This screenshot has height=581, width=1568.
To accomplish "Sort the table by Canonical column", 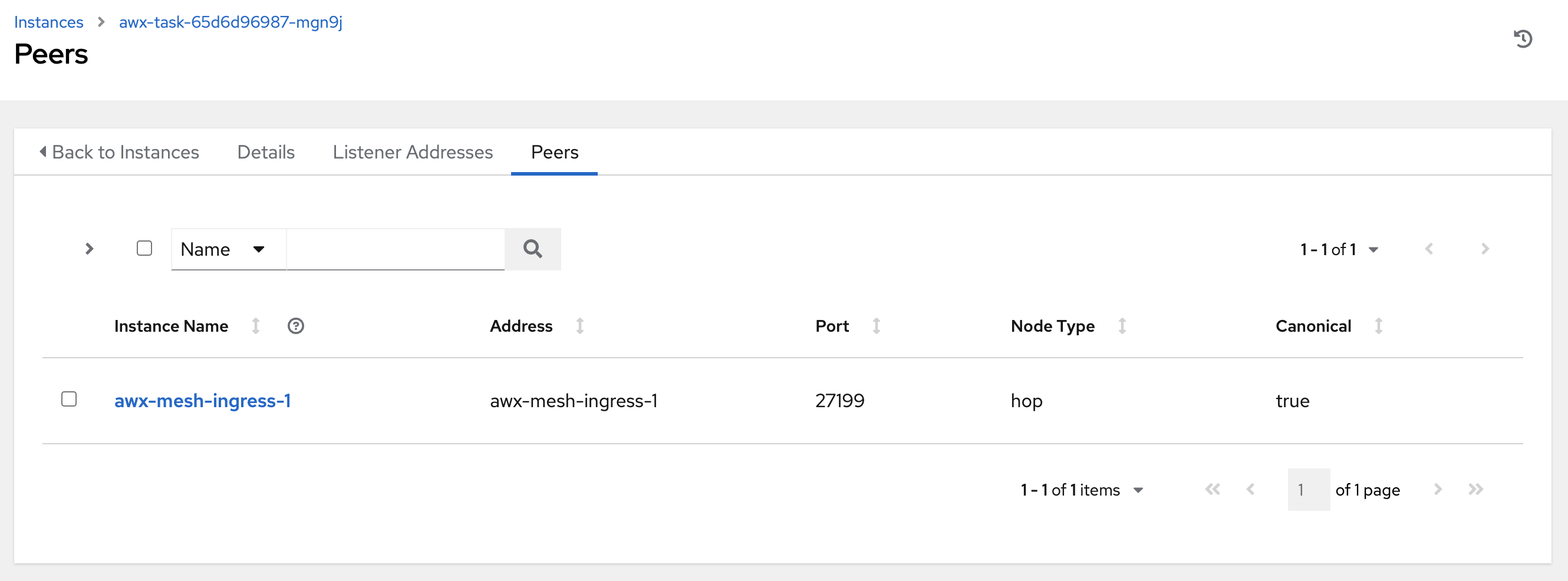I will coord(1378,326).
